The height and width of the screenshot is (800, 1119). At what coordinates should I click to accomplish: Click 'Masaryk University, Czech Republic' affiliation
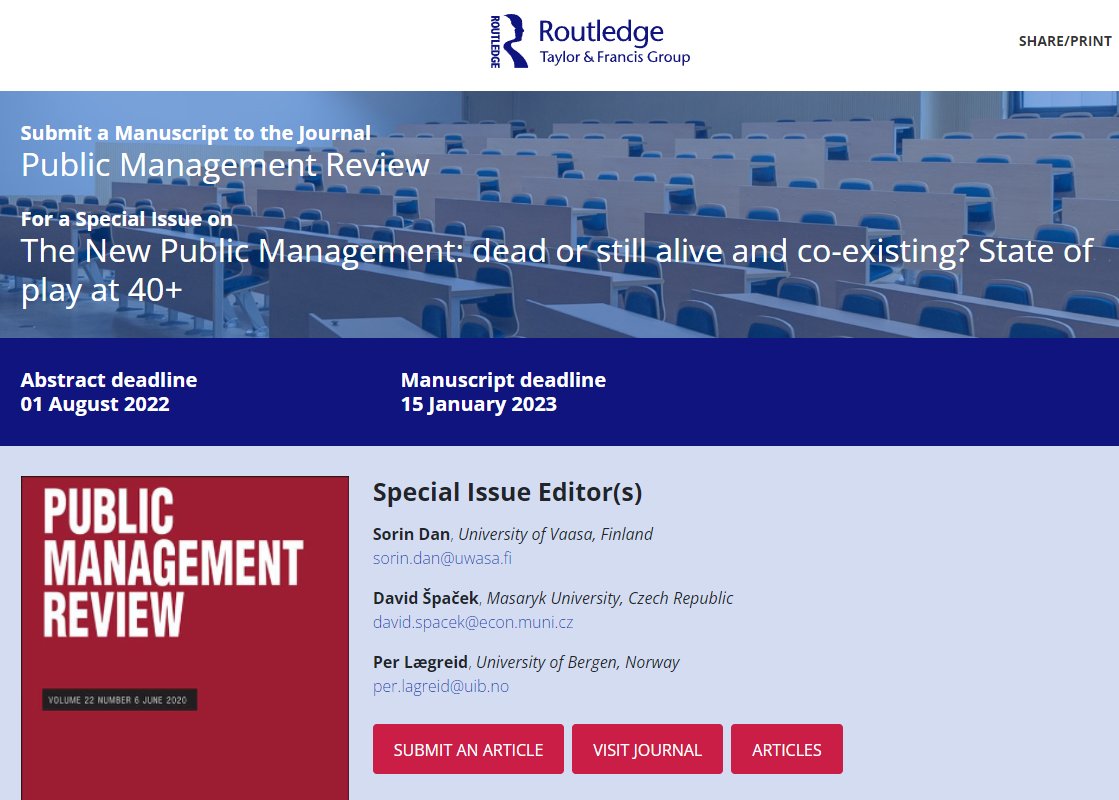tap(609, 598)
